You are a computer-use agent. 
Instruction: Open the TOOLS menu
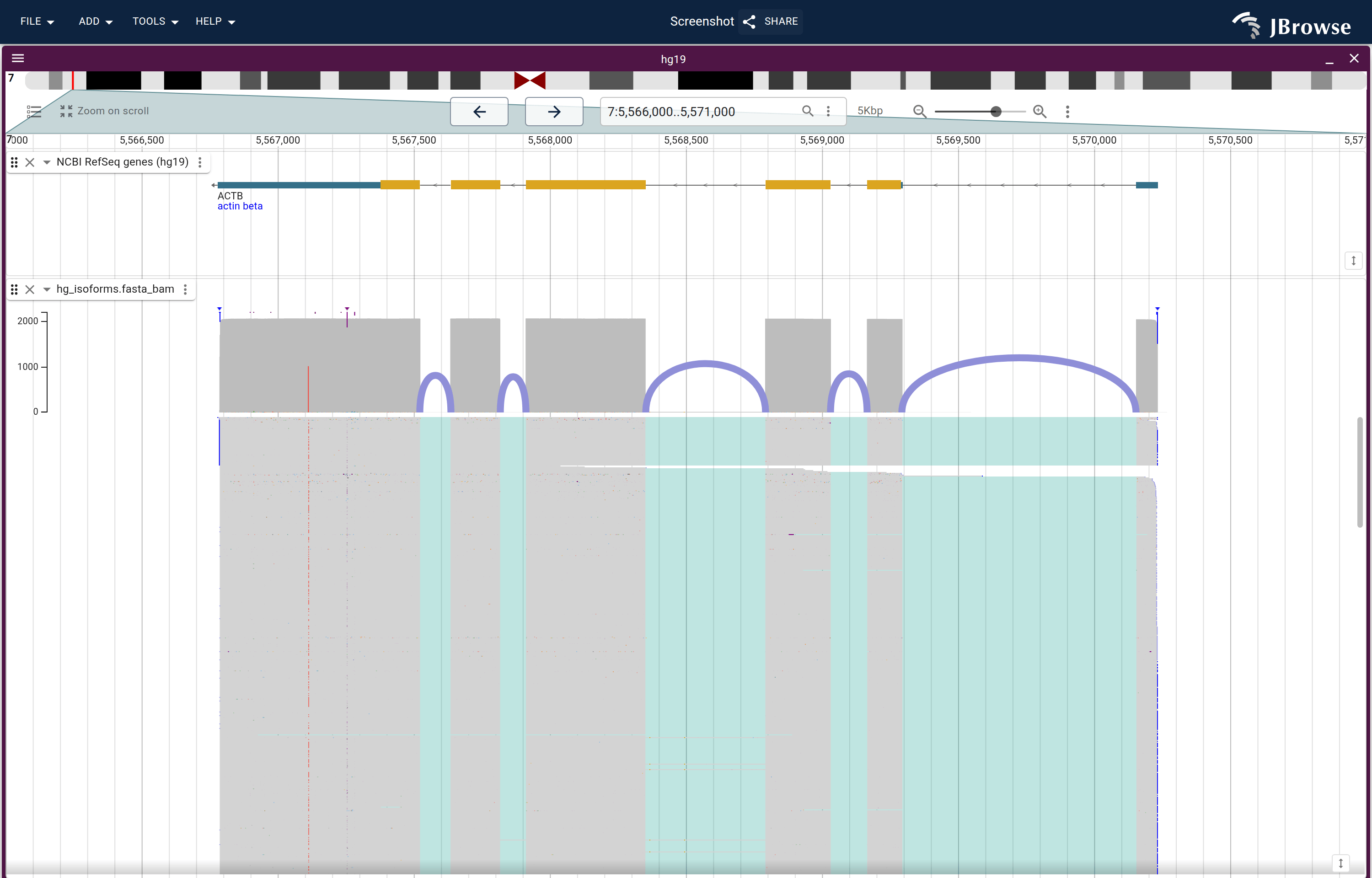155,21
